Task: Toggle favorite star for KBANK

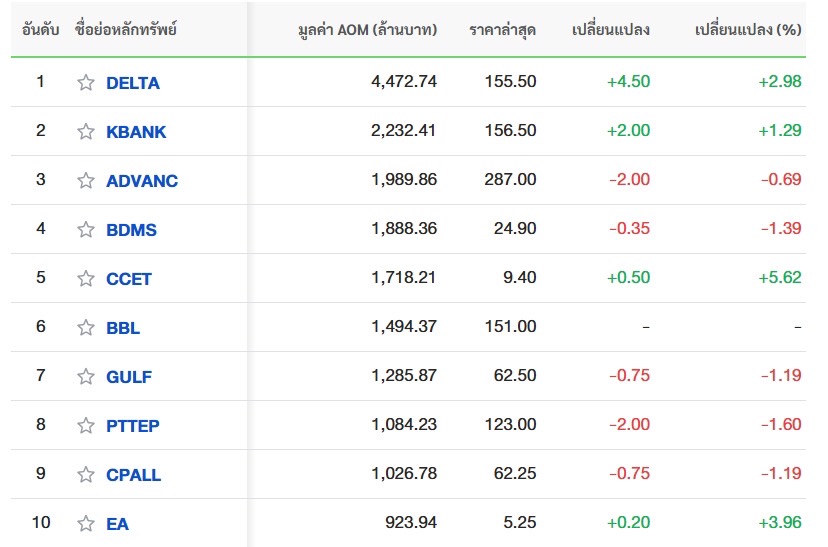Action: pyautogui.click(x=86, y=132)
